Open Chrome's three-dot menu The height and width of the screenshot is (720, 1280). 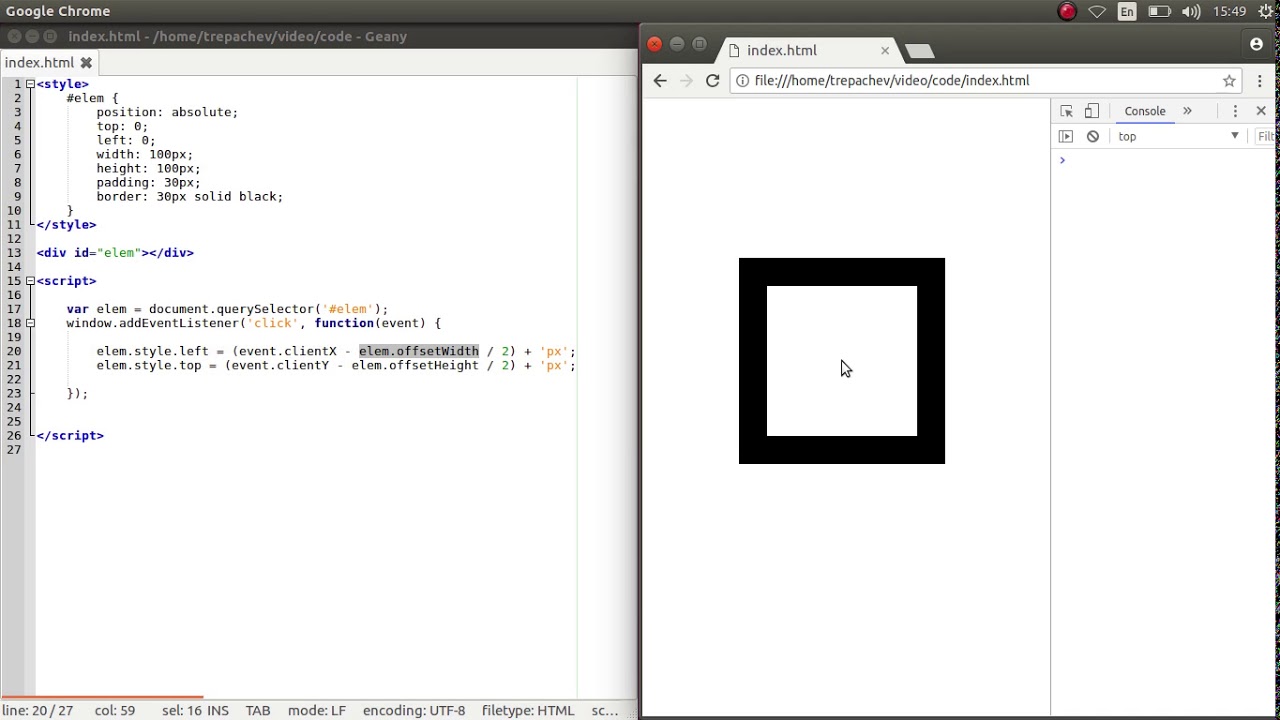[1259, 81]
